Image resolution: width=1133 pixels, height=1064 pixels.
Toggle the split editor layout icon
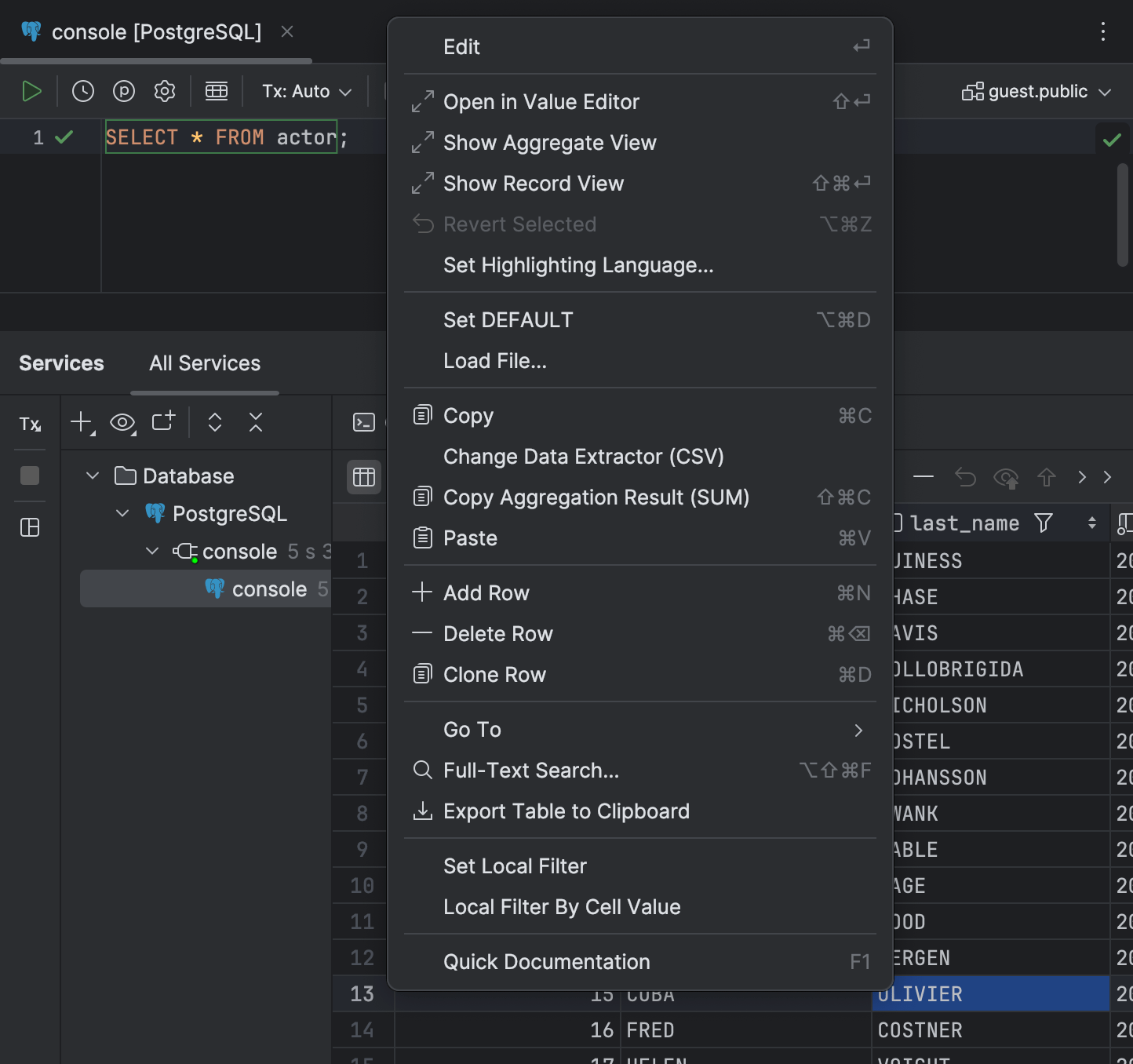[30, 527]
